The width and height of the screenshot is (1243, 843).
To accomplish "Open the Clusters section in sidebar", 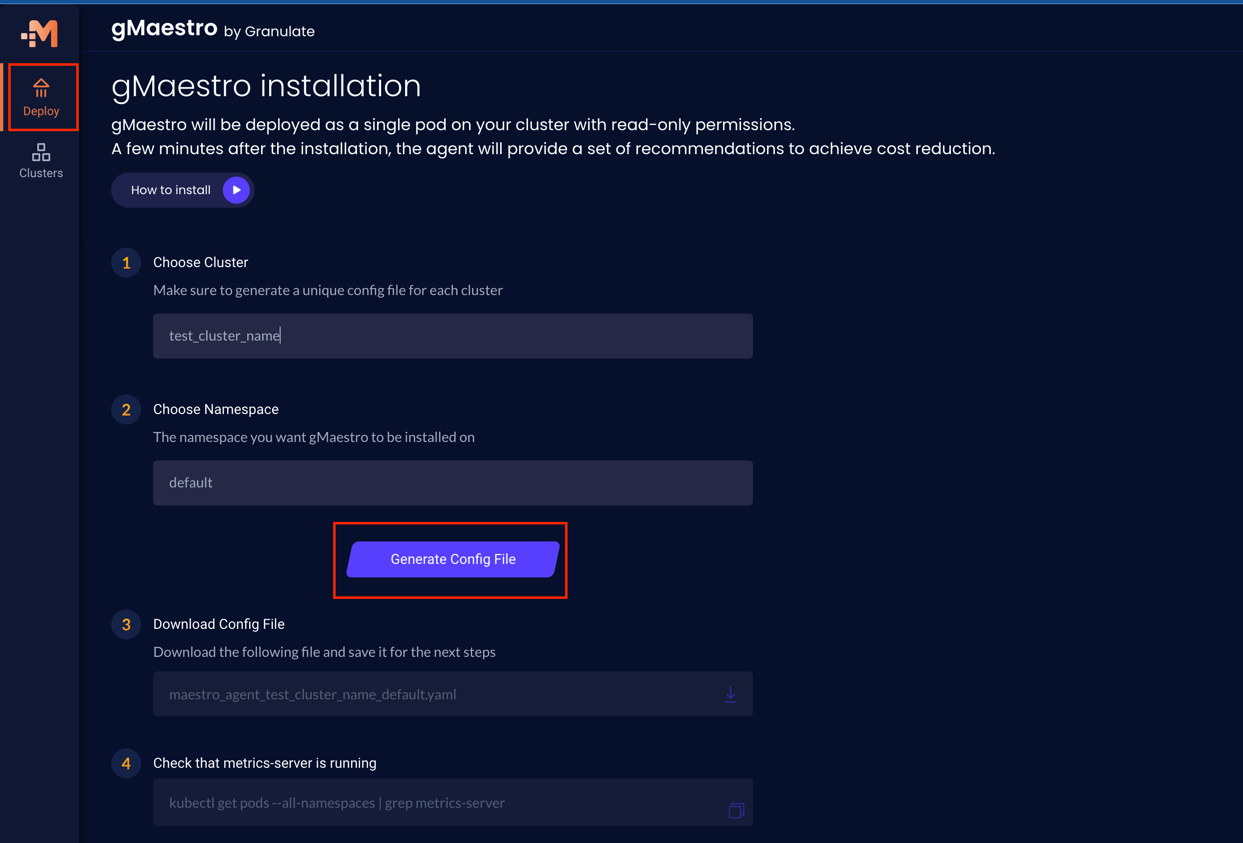I will pos(41,160).
